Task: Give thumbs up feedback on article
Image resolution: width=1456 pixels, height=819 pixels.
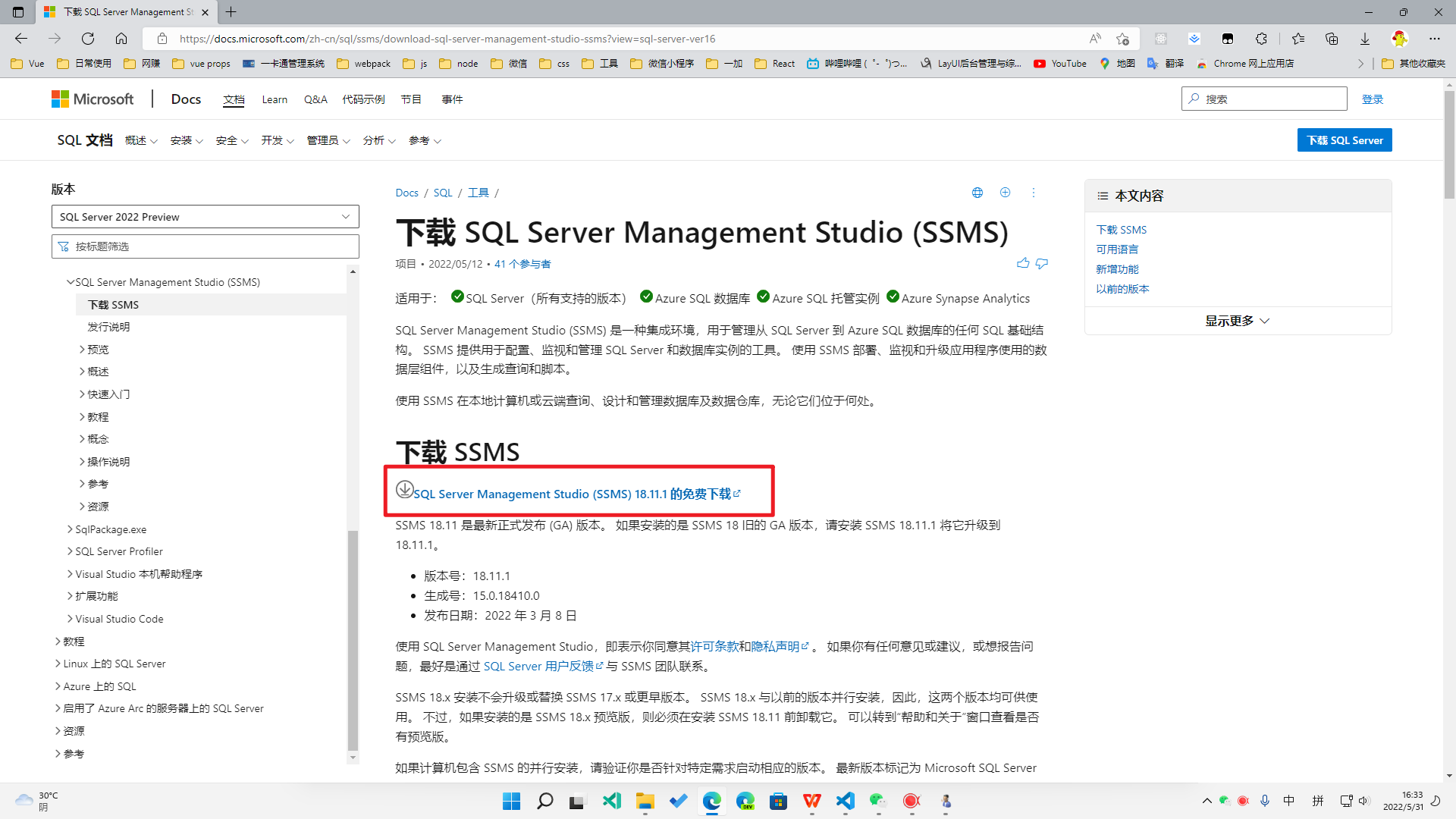Action: point(1023,263)
